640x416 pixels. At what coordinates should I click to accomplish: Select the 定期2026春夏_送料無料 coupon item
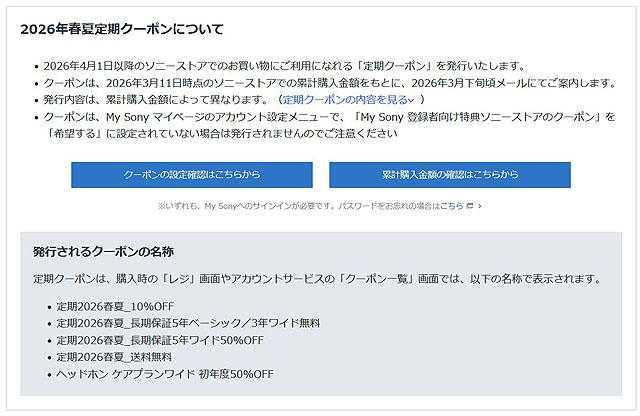[x=114, y=357]
